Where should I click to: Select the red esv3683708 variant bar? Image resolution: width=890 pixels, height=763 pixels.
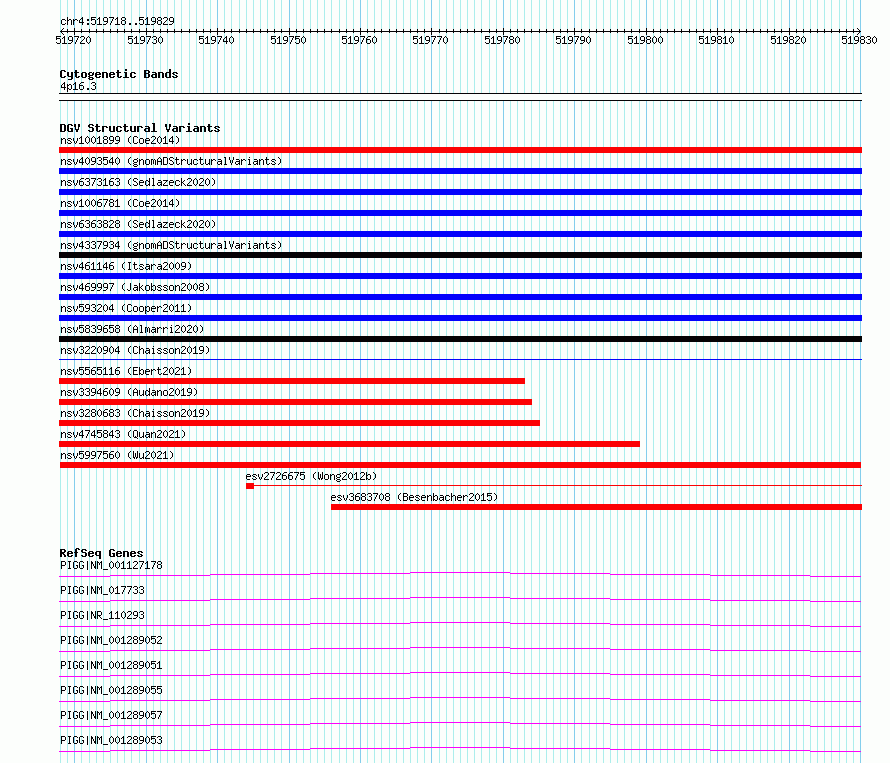[x=597, y=507]
